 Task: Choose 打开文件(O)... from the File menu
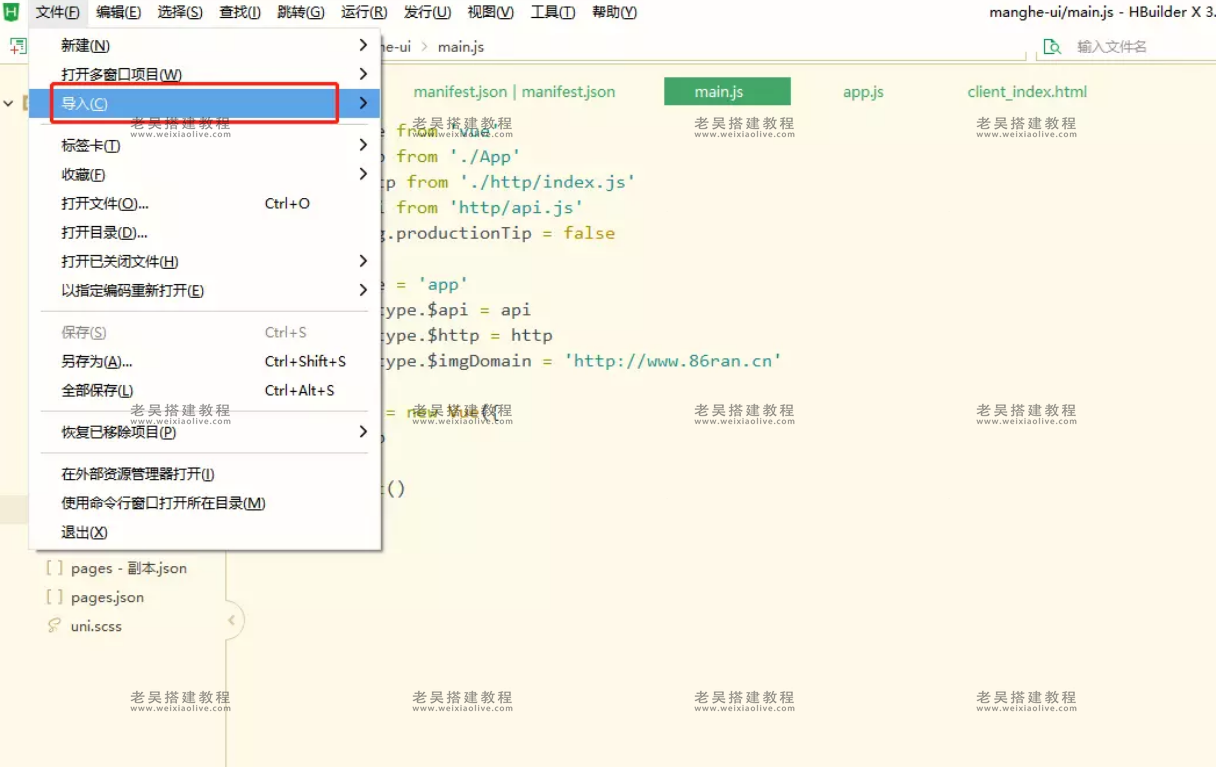[x=105, y=203]
